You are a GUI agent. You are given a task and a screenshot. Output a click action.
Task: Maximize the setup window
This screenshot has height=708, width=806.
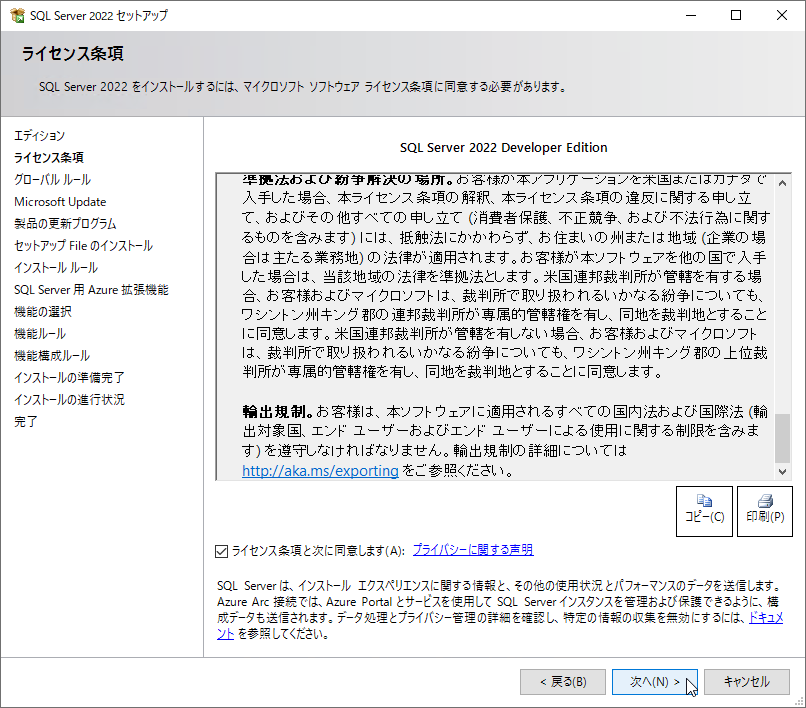(736, 15)
